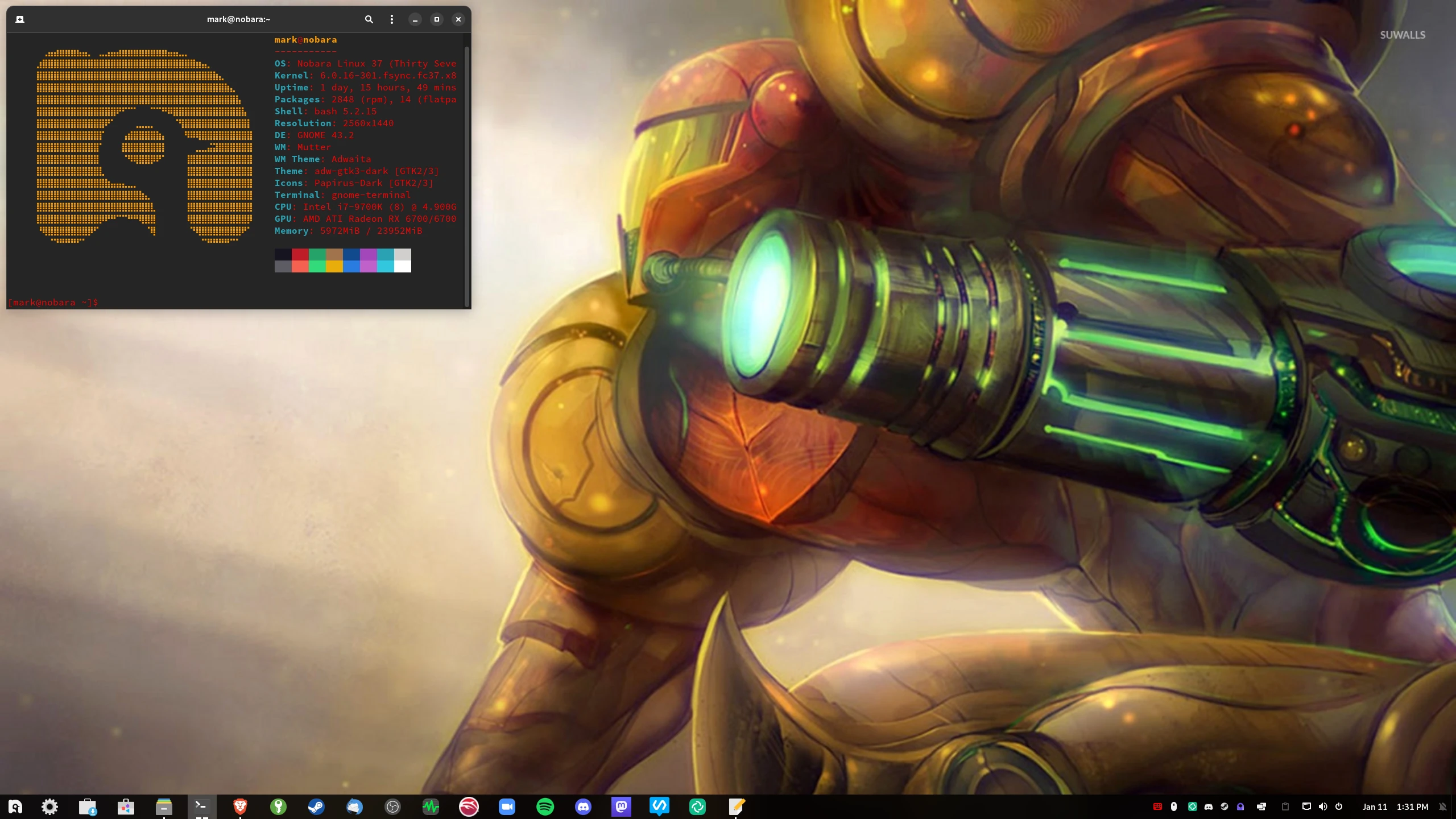
Task: Click the 'Shell: bash 5.2.15' line
Action: coord(326,111)
